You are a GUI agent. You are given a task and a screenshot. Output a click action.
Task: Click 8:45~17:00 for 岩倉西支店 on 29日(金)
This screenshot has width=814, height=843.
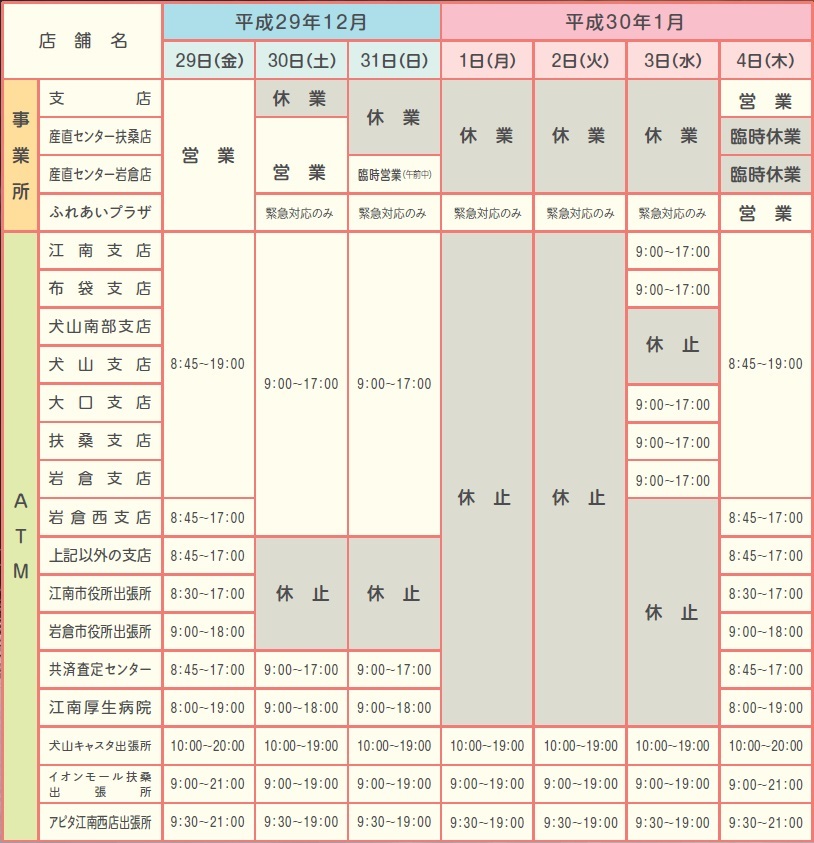coord(209,517)
